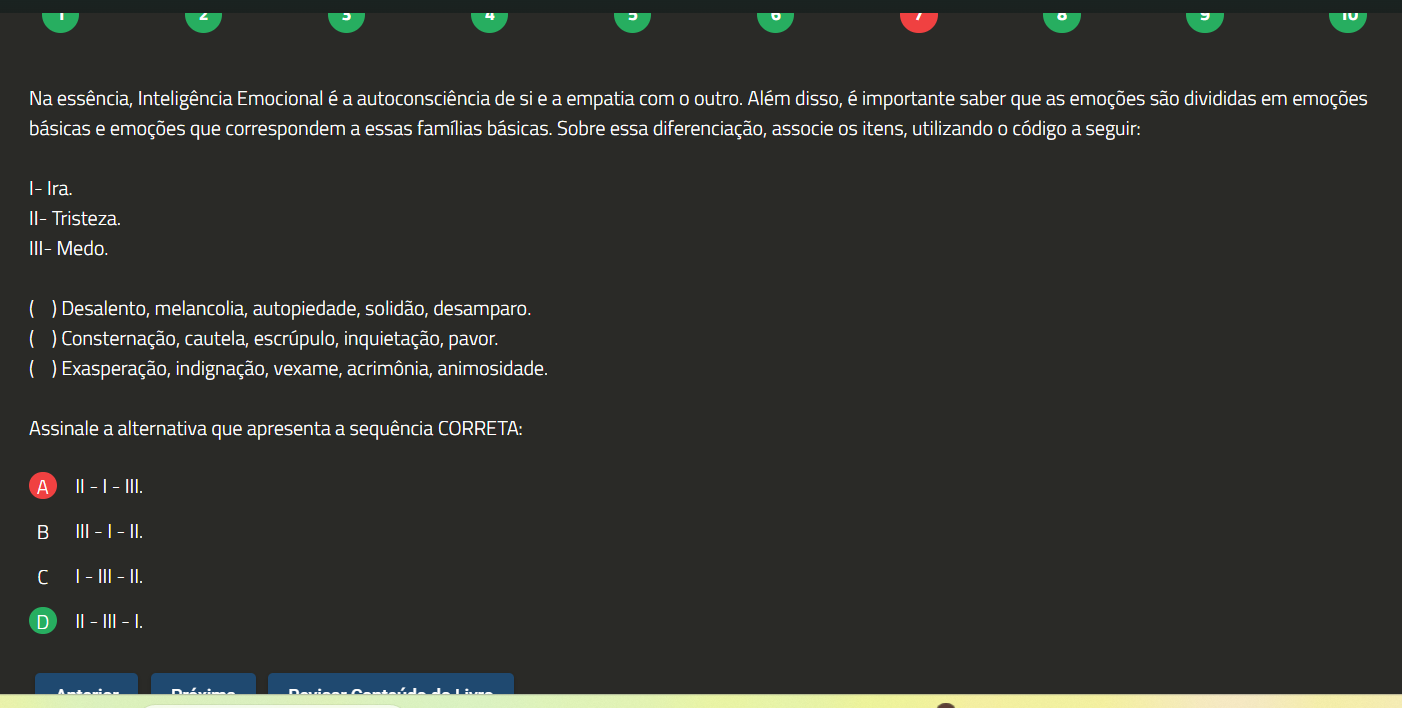Open Revisar Conteúdo do Livro
The width and height of the screenshot is (1402, 708).
390,690
